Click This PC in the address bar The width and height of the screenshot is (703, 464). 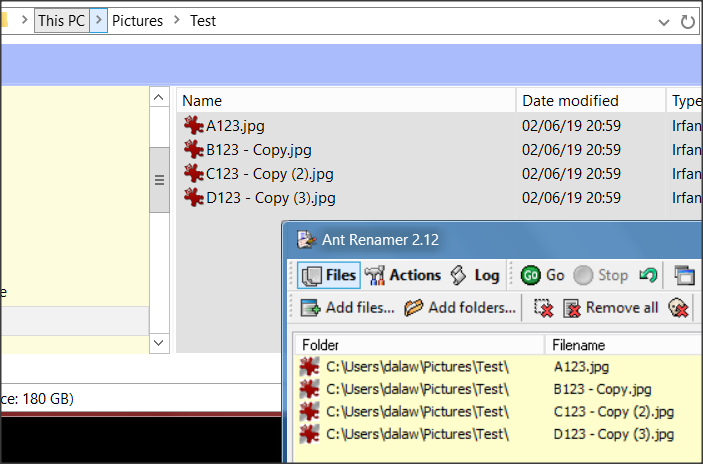coord(62,21)
